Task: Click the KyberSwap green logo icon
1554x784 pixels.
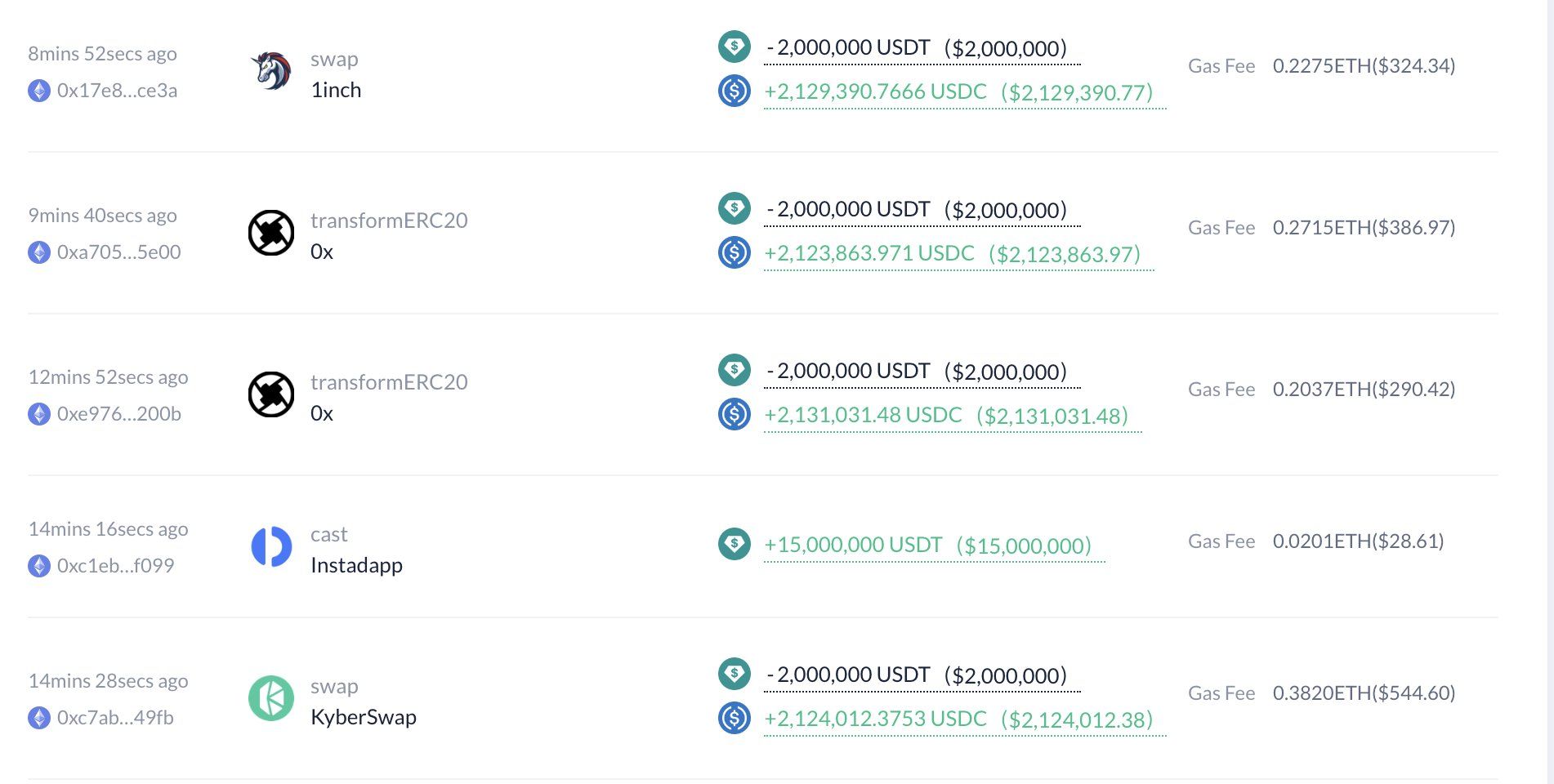Action: [271, 698]
